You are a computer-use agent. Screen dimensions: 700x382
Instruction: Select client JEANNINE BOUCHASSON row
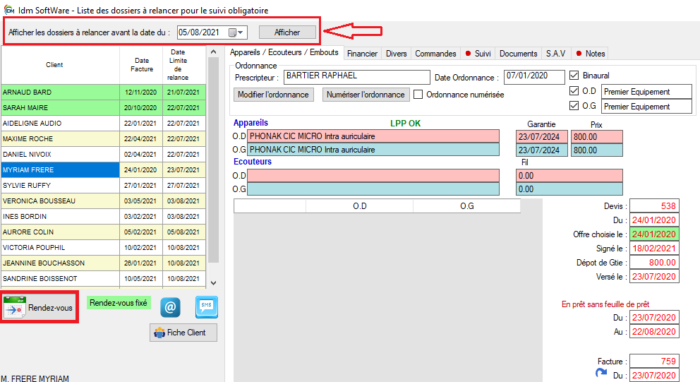tap(104, 263)
